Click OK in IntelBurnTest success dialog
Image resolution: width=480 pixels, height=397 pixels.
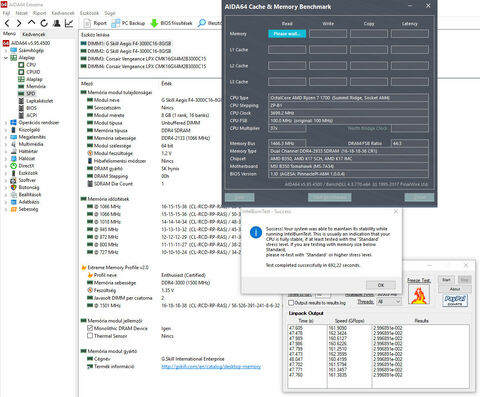381,285
